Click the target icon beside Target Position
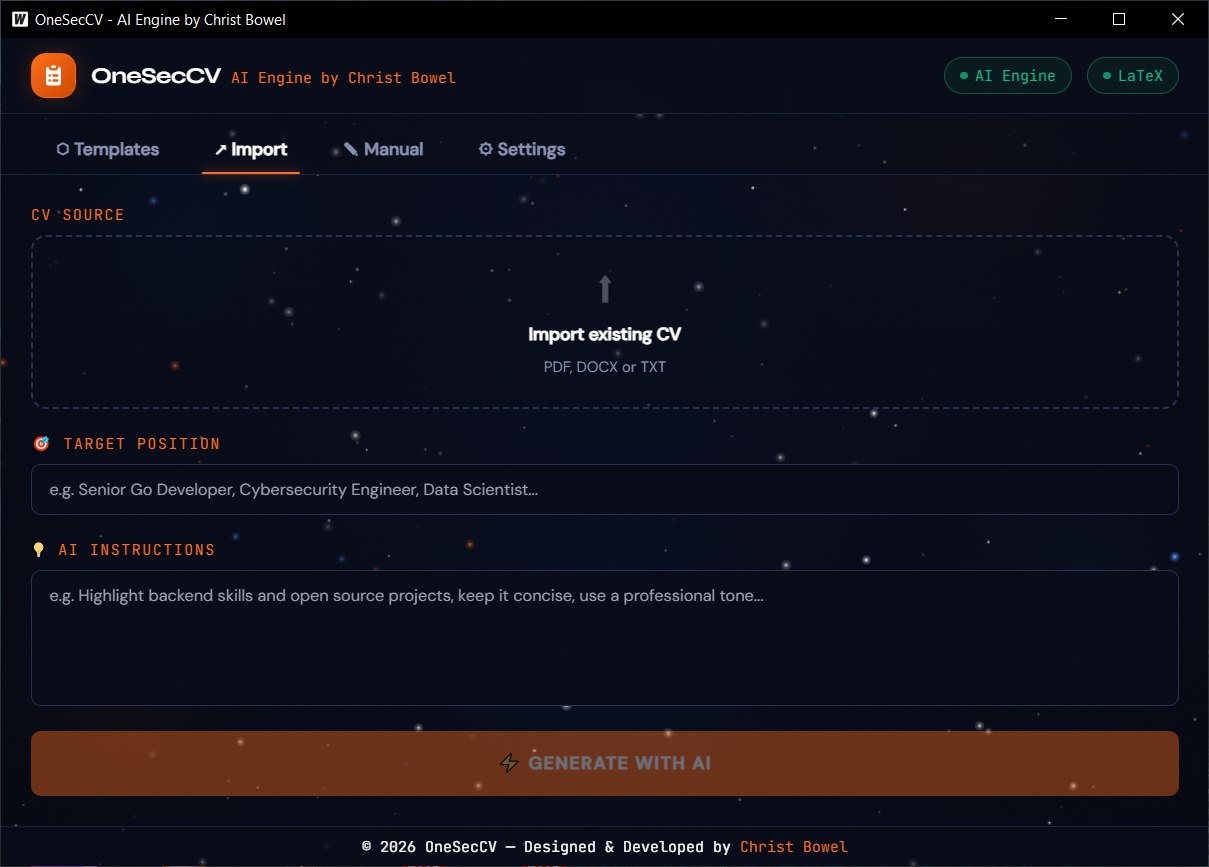 point(41,443)
